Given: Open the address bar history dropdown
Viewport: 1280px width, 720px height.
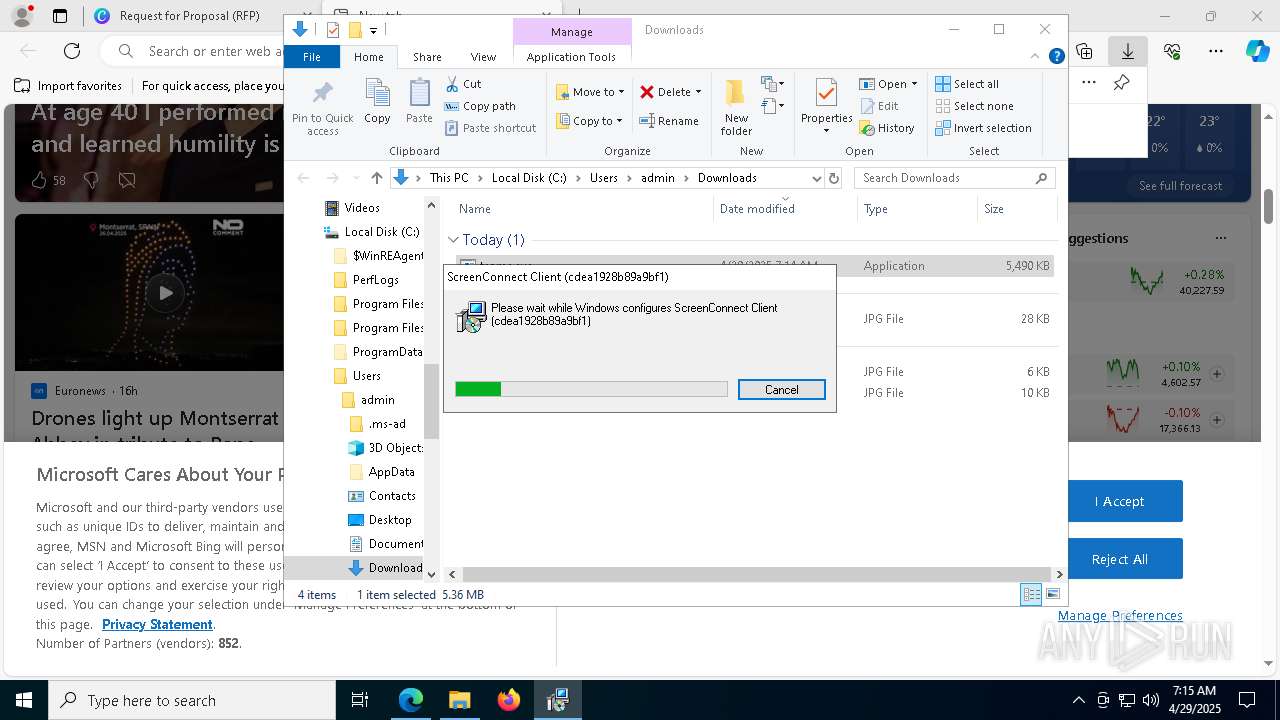Looking at the screenshot, I should point(816,178).
